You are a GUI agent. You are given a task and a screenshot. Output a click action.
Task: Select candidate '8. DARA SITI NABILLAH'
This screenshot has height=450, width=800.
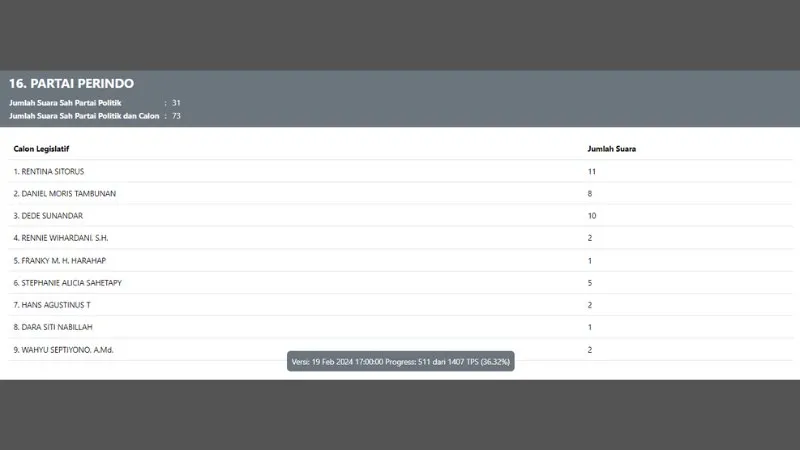[x=53, y=327]
